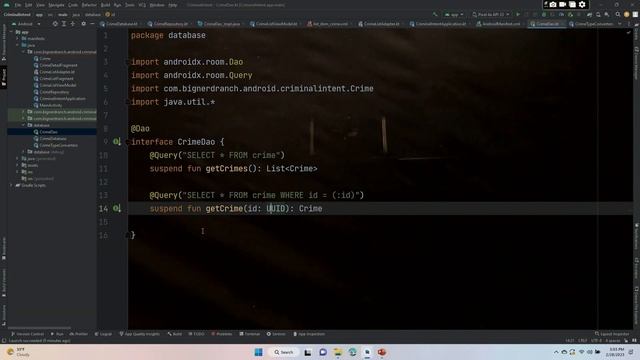Open project panel gear options
Screen dimensions: 640x360
click(84, 24)
